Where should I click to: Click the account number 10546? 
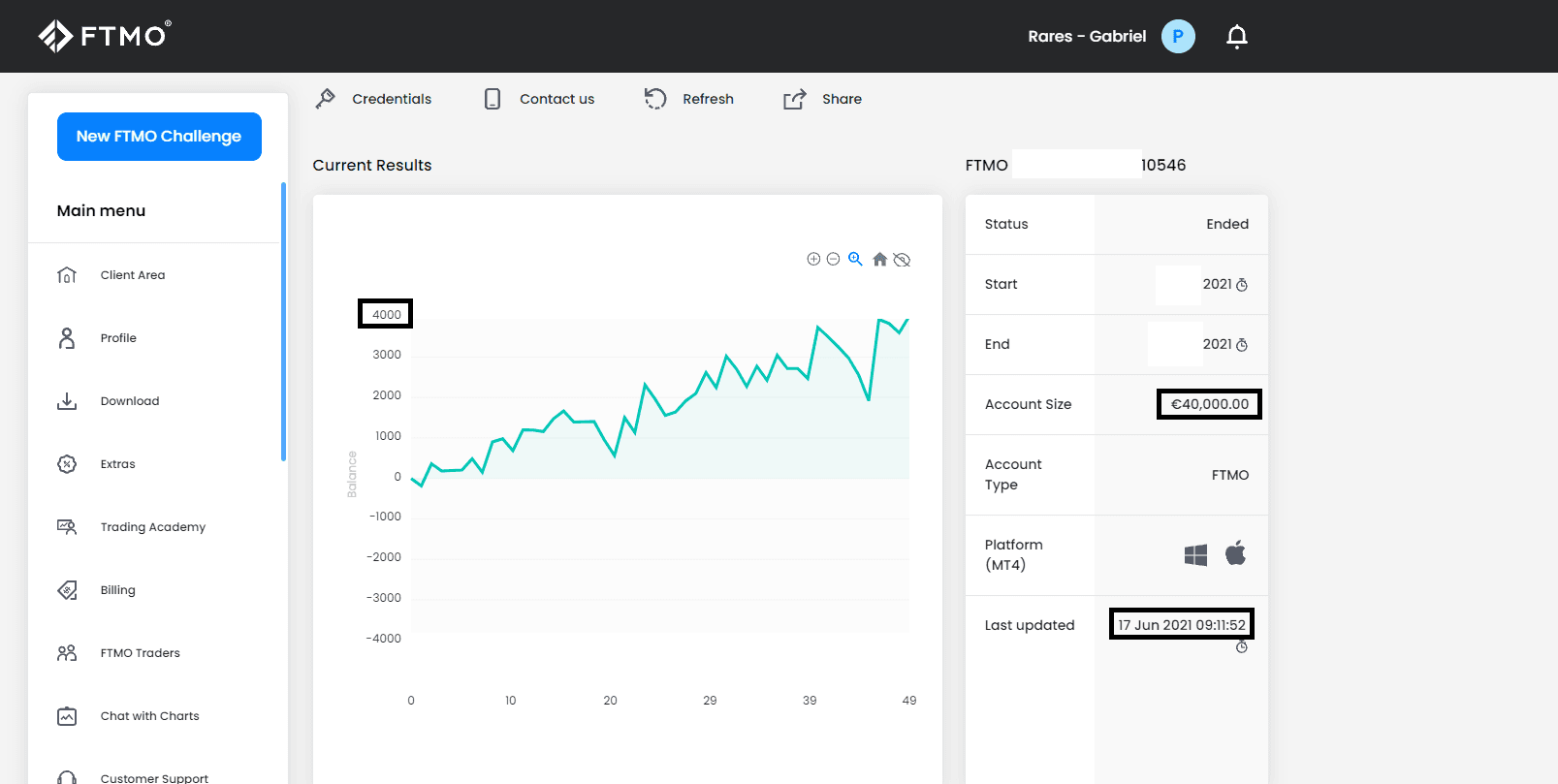(x=1163, y=165)
